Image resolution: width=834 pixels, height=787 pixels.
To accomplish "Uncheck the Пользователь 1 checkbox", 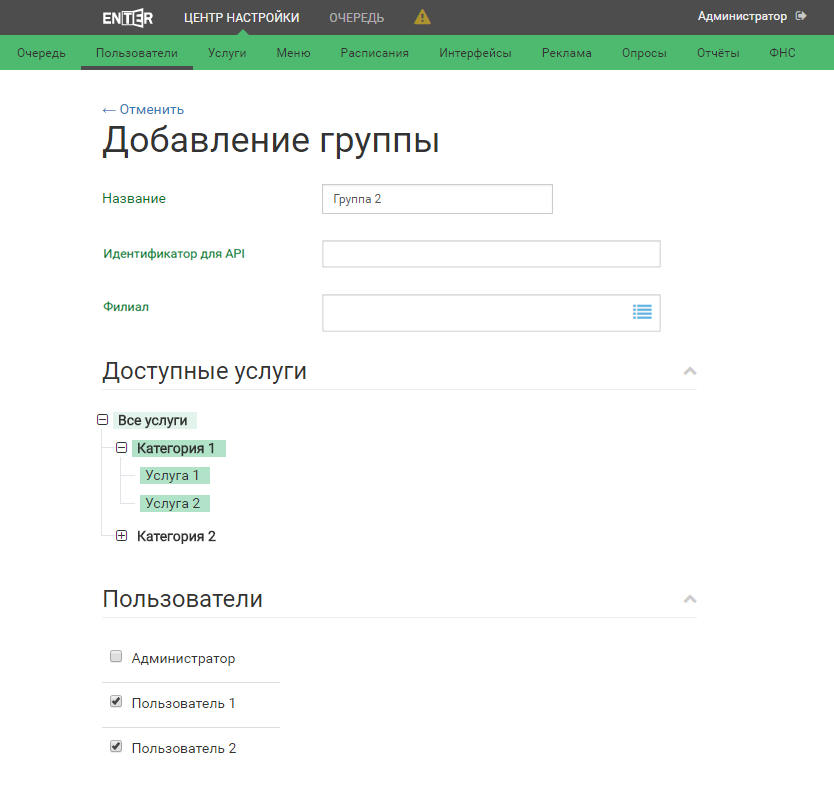I will [116, 702].
